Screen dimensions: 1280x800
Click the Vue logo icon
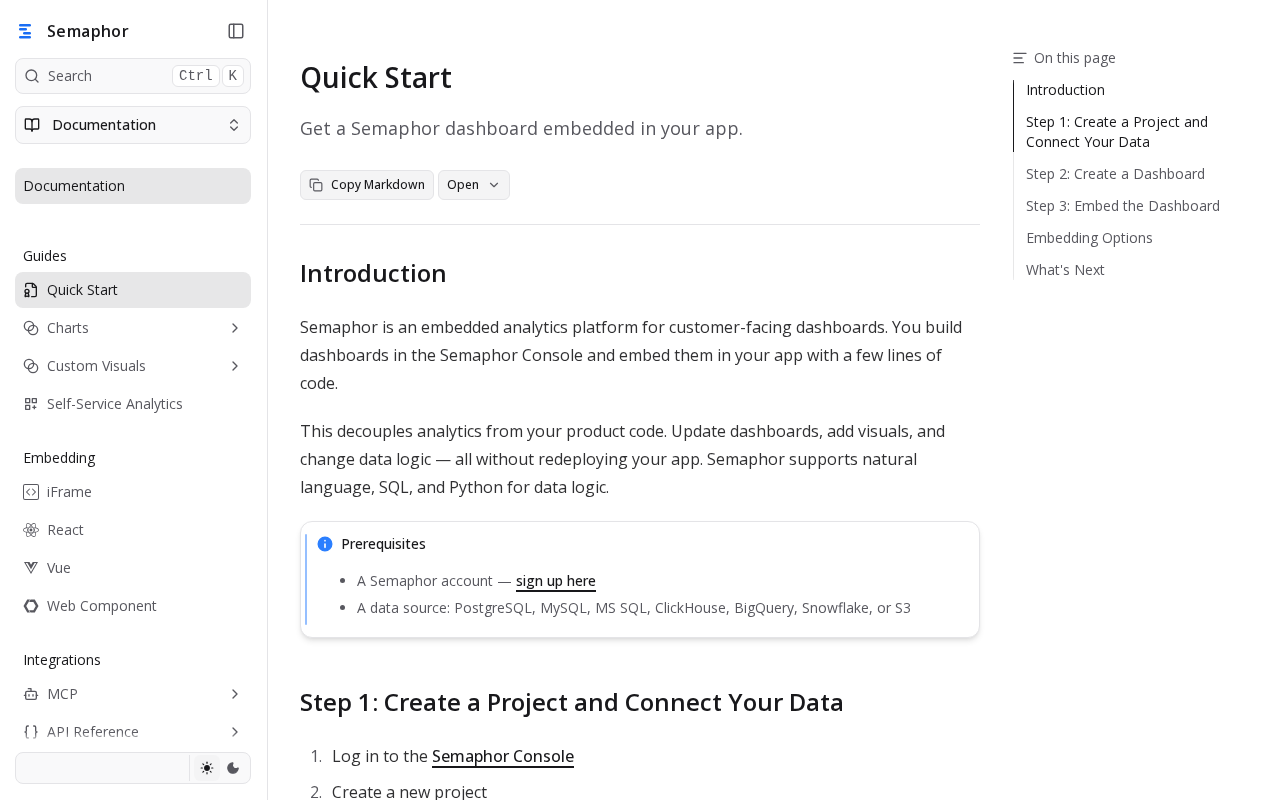pyautogui.click(x=31, y=568)
